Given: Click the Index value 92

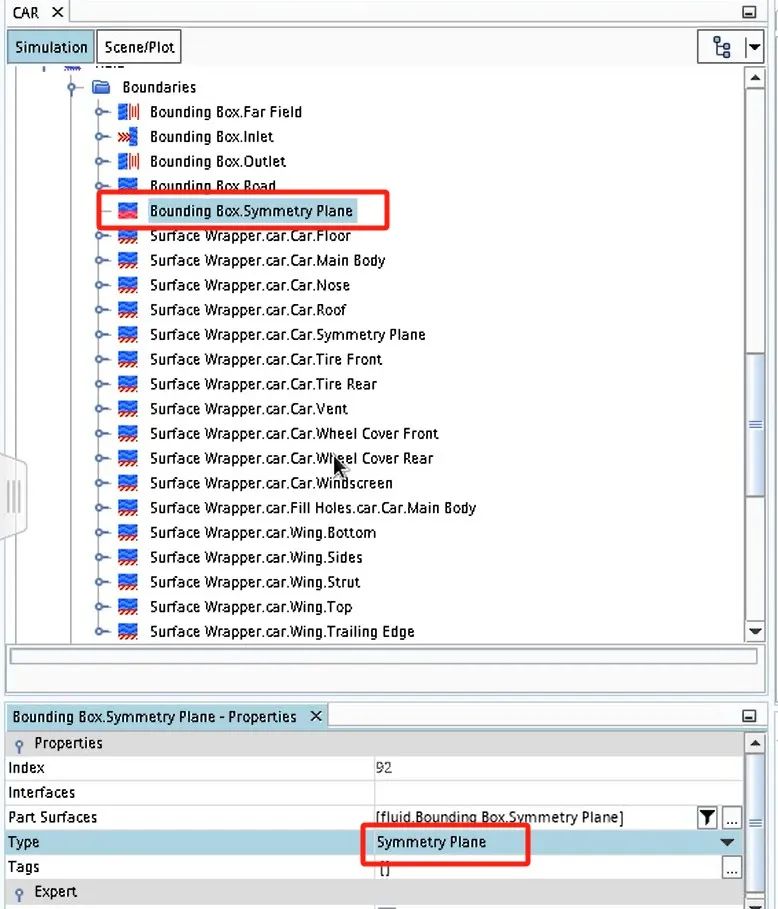Looking at the screenshot, I should pyautogui.click(x=384, y=768).
